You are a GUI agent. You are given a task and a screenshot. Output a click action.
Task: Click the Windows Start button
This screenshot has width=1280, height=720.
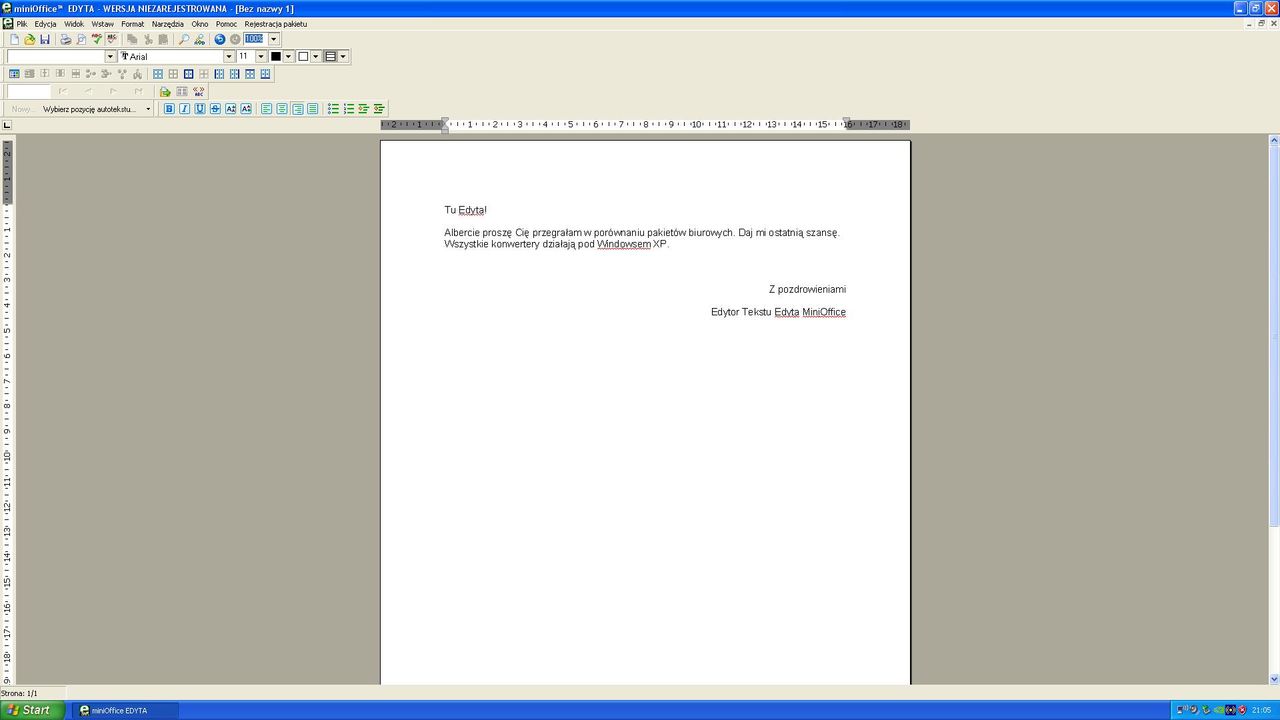(x=32, y=710)
